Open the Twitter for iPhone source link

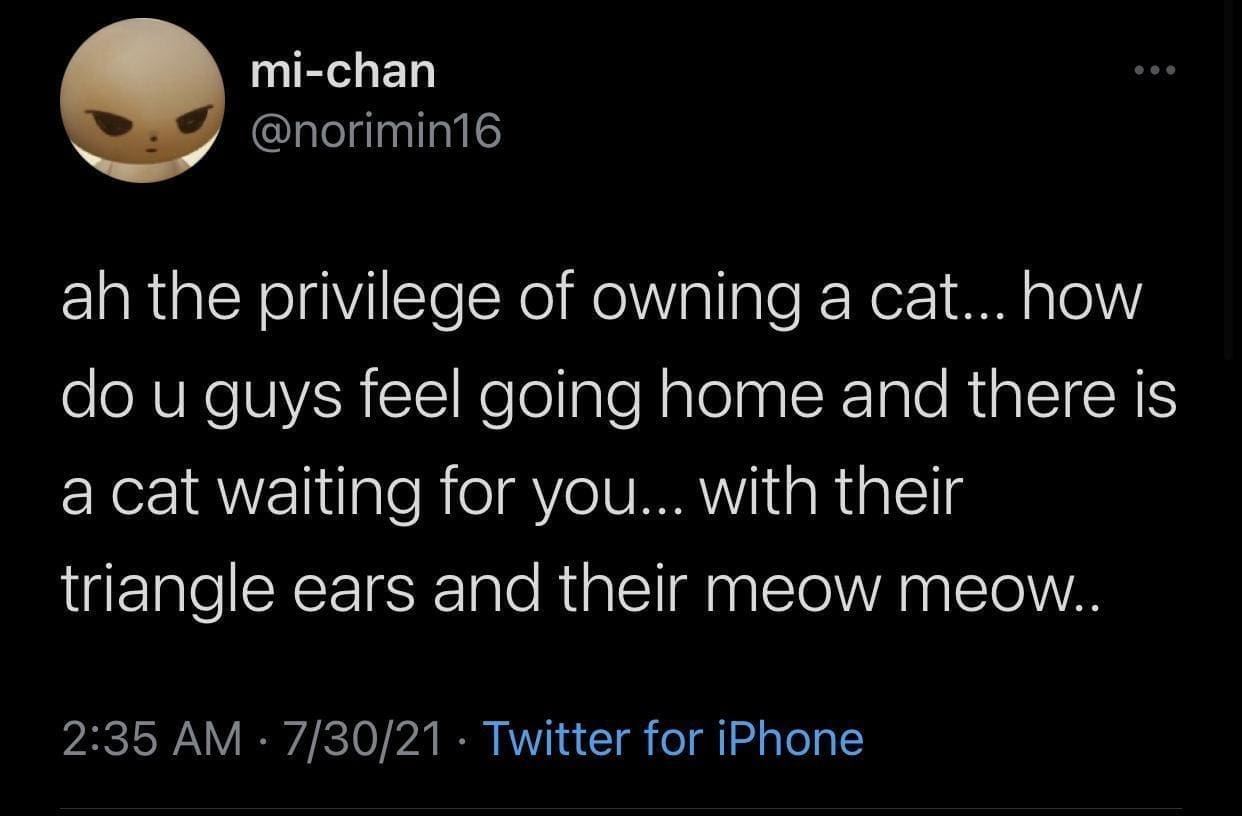(673, 739)
